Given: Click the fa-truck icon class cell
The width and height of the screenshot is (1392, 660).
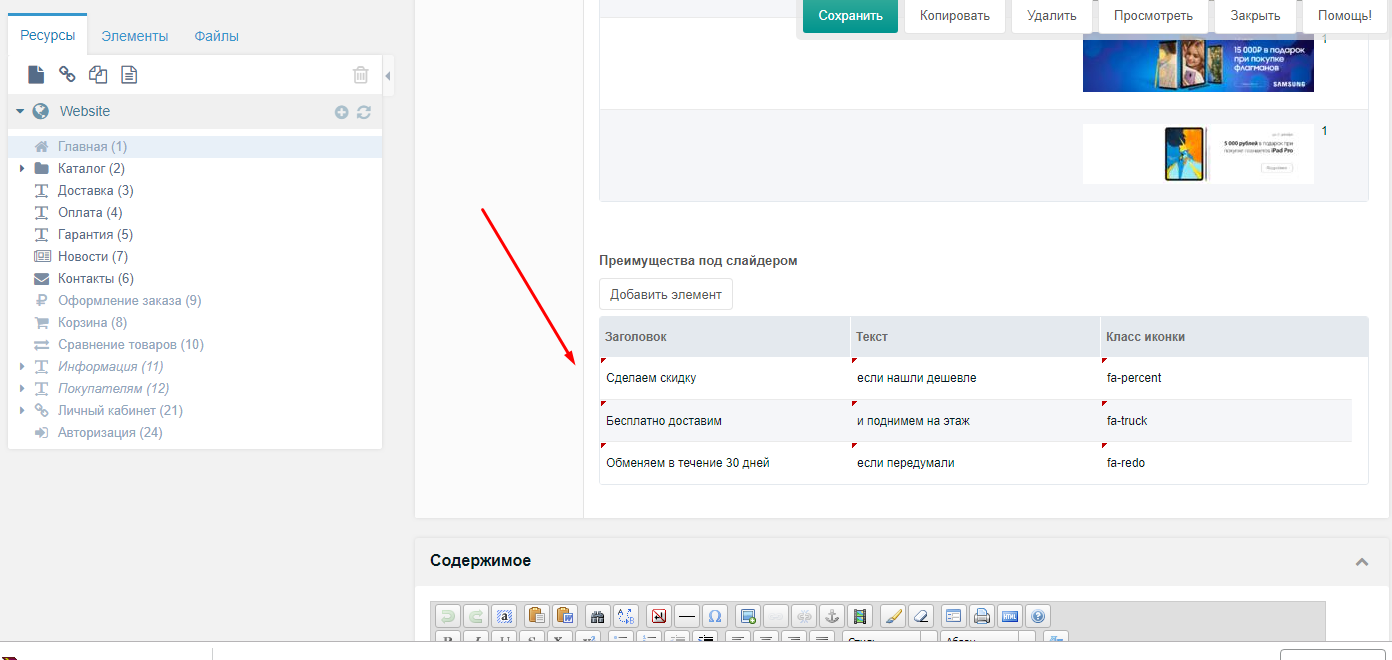Looking at the screenshot, I should (x=1226, y=421).
